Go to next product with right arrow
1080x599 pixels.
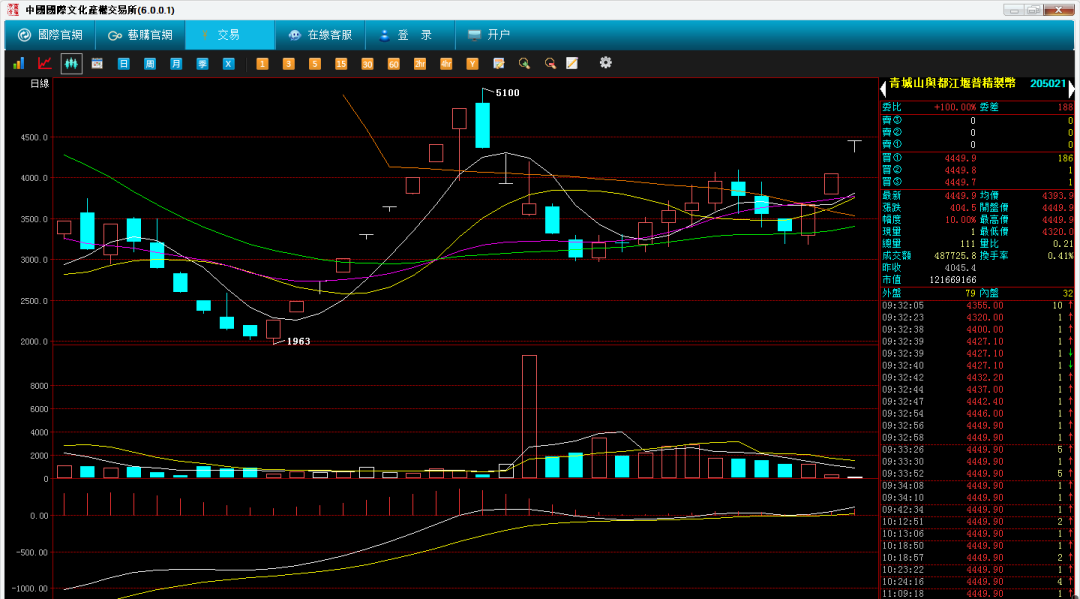tap(1071, 89)
